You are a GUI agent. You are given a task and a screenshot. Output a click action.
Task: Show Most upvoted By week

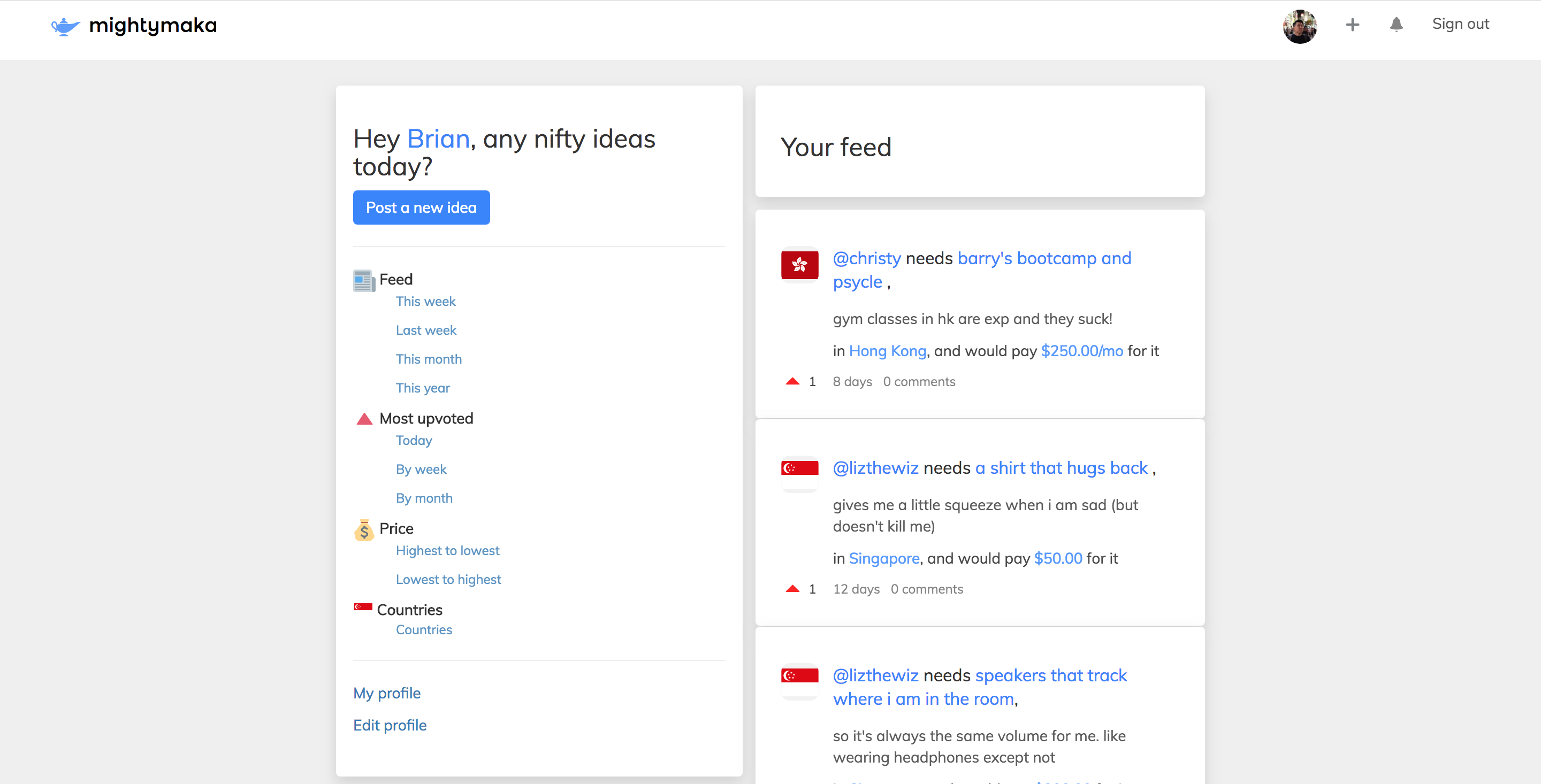coord(421,470)
